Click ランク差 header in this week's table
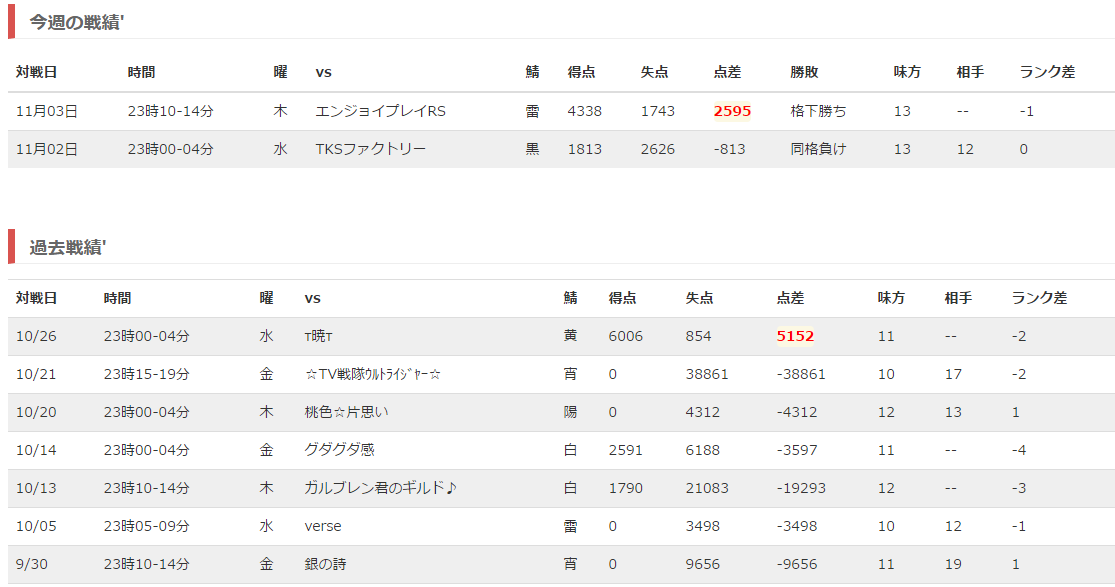 pos(1047,72)
